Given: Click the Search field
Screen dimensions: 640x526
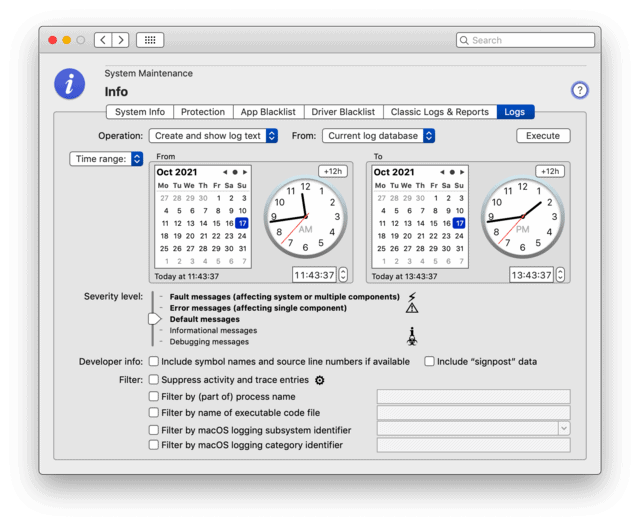Looking at the screenshot, I should pyautogui.click(x=525, y=40).
